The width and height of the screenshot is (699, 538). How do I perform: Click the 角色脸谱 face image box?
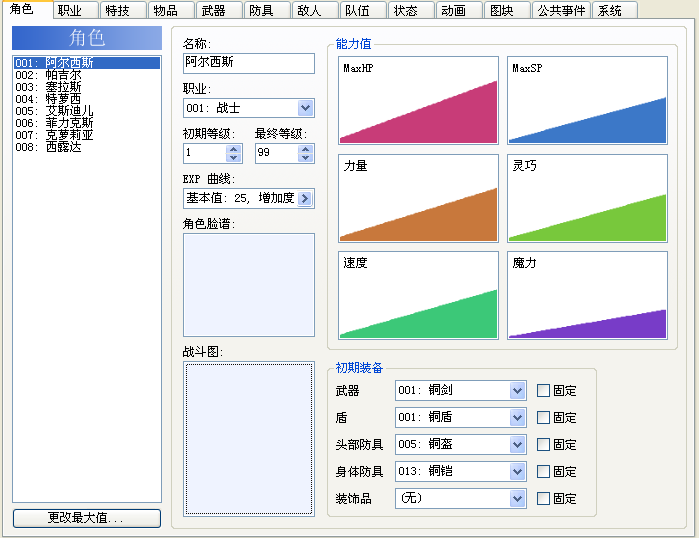(x=249, y=285)
